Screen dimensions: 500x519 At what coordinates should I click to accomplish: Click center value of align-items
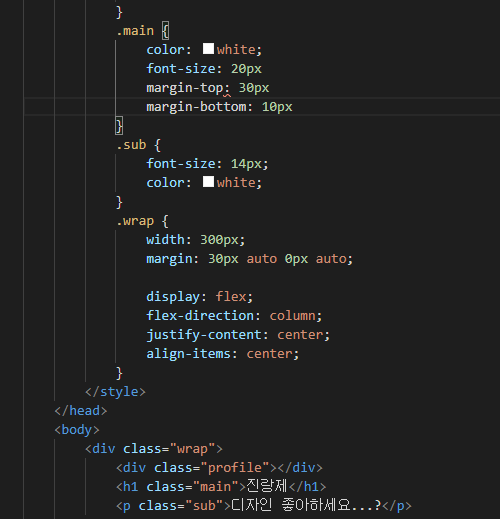(270, 354)
